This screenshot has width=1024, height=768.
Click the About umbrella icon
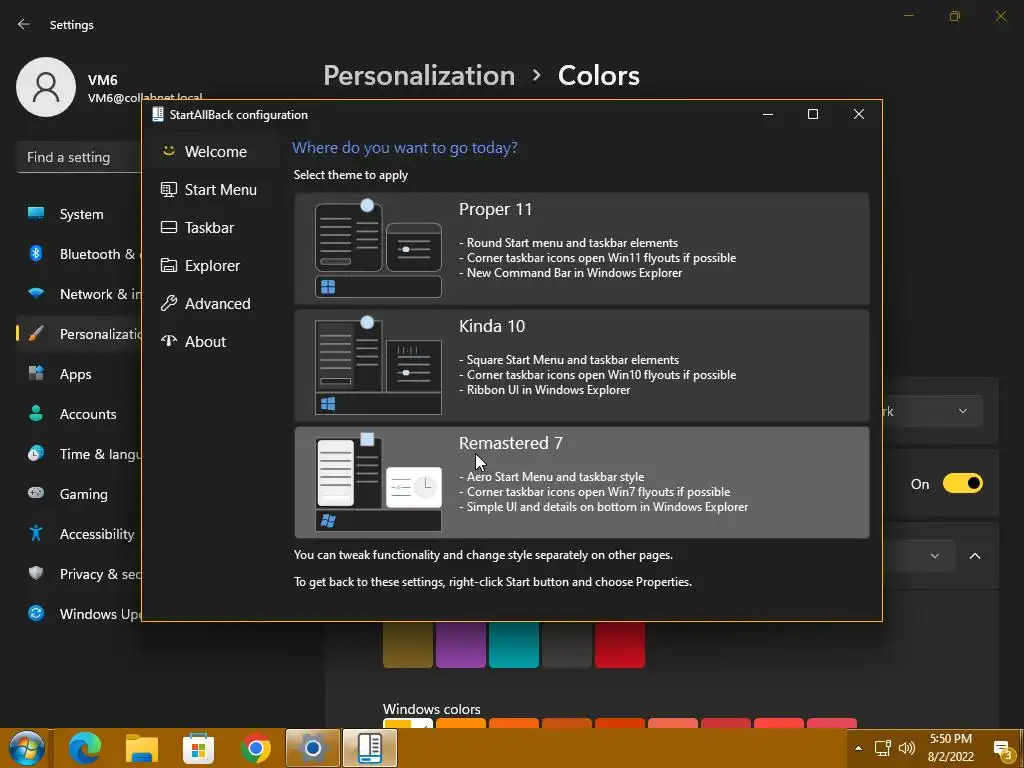[x=168, y=341]
